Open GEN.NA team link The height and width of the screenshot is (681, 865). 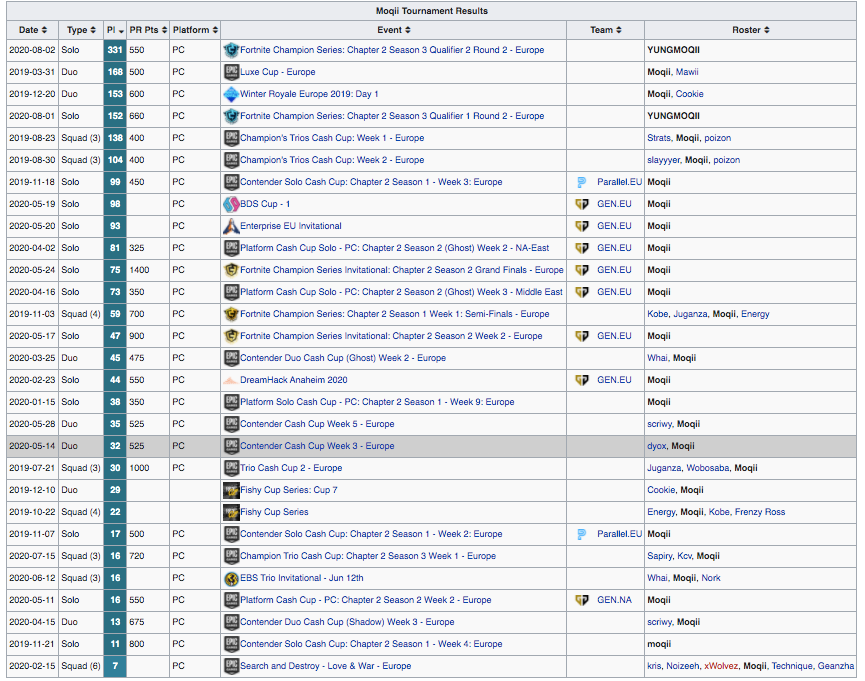[x=614, y=600]
